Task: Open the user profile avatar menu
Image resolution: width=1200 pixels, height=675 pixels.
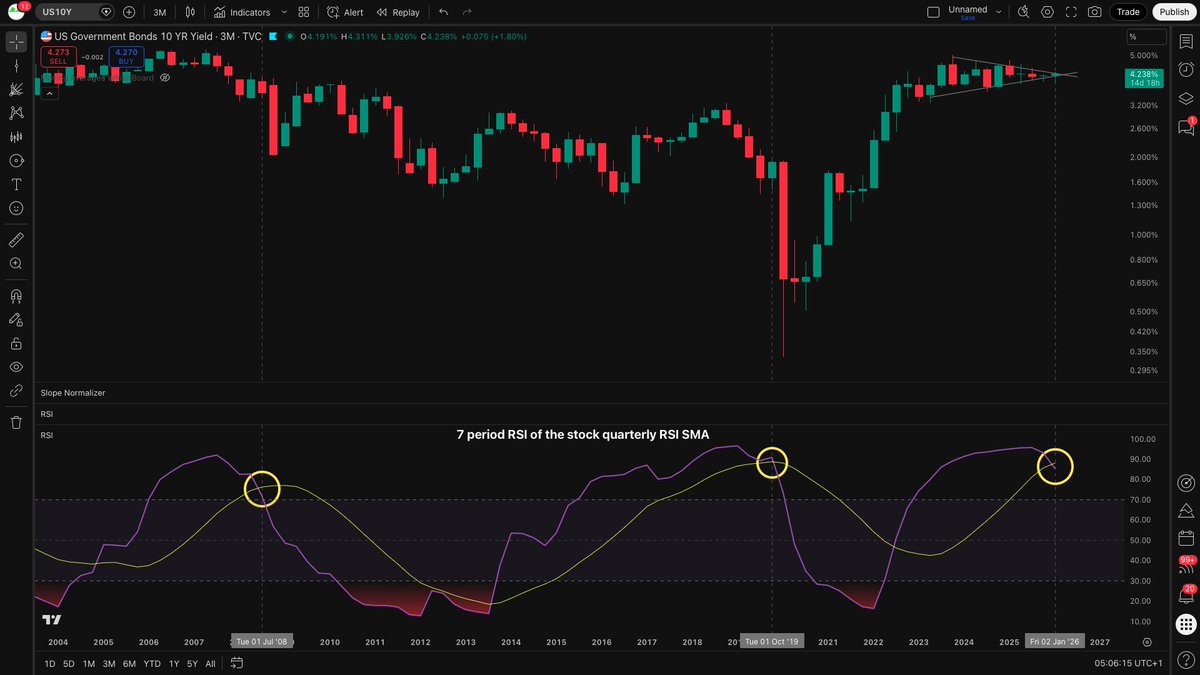Action: point(16,12)
